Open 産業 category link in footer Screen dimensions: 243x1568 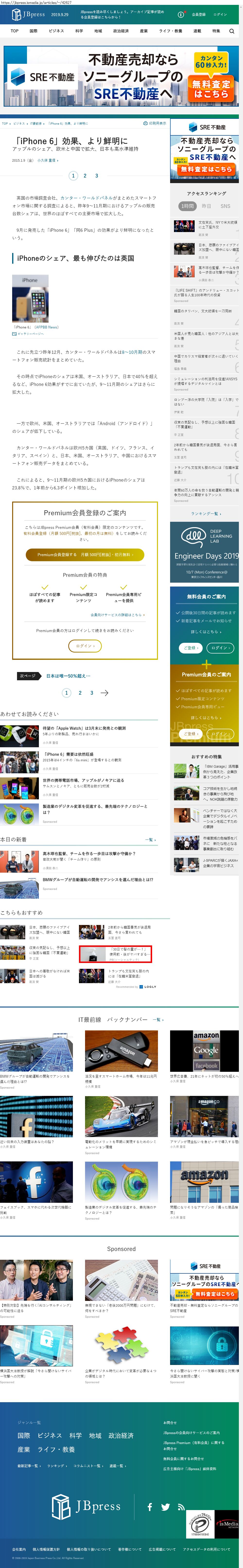tap(24, 1449)
